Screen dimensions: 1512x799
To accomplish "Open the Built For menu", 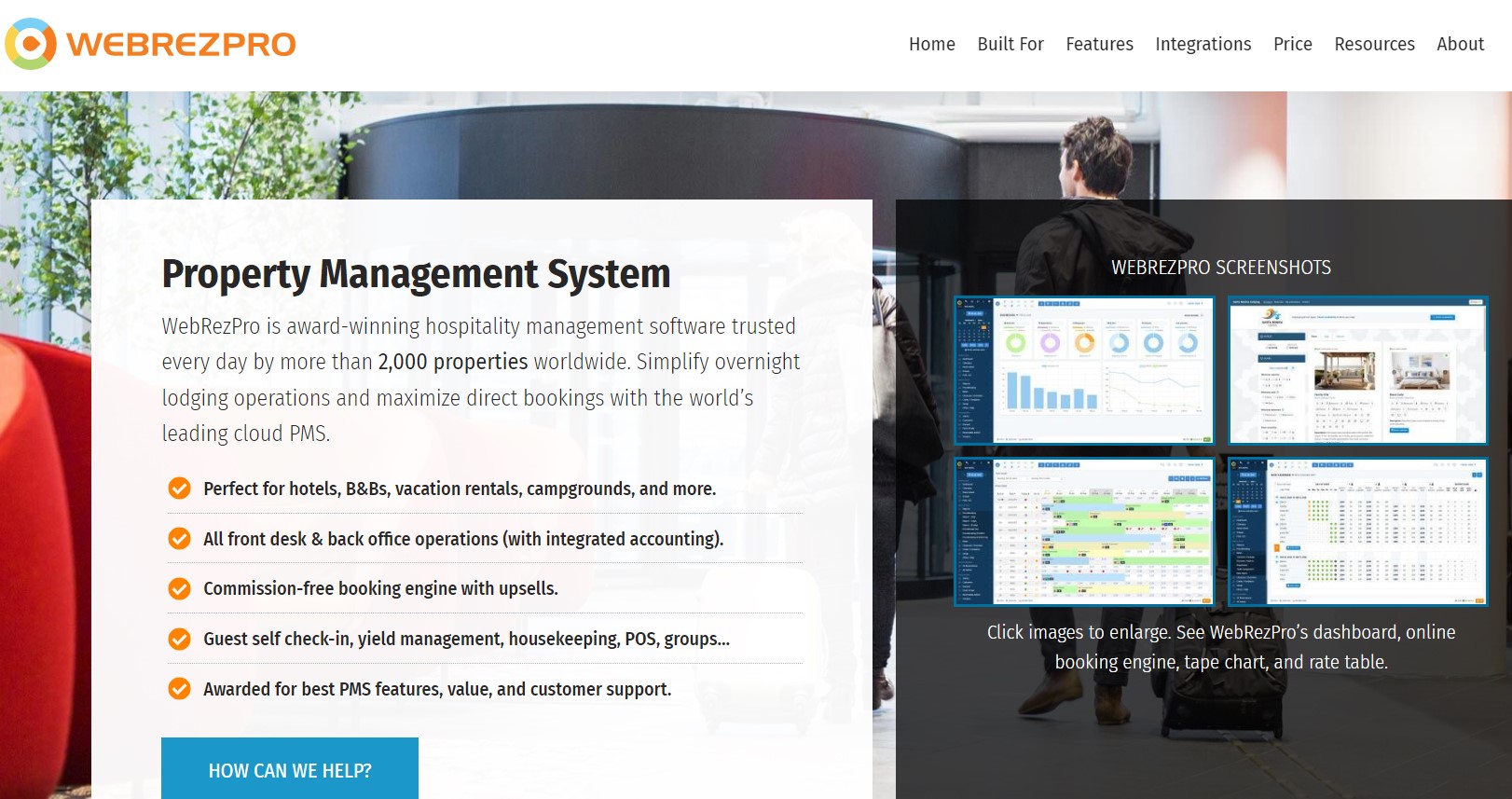I will point(1010,44).
